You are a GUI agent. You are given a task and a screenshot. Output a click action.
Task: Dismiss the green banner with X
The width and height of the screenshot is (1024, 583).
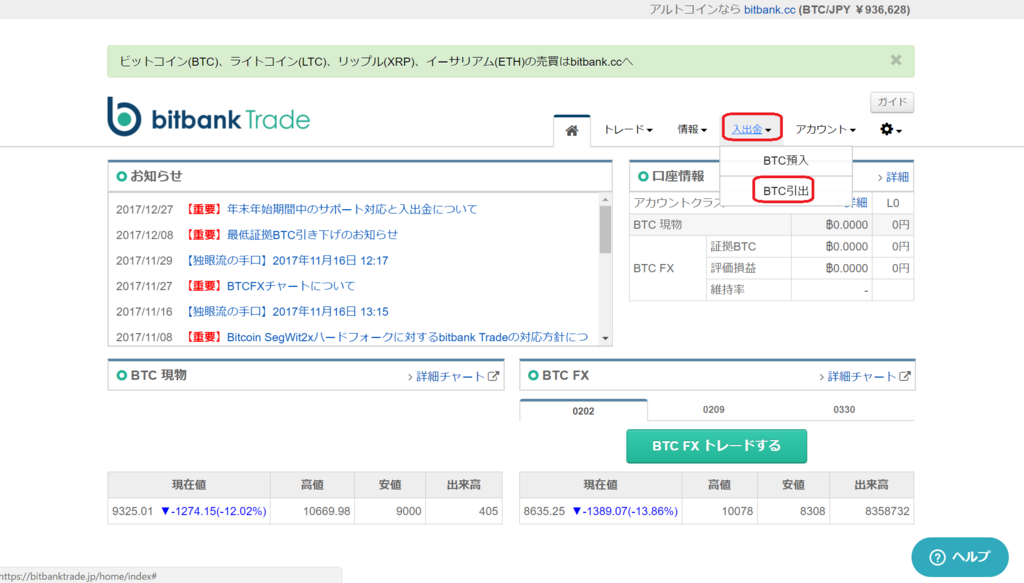pyautogui.click(x=896, y=60)
